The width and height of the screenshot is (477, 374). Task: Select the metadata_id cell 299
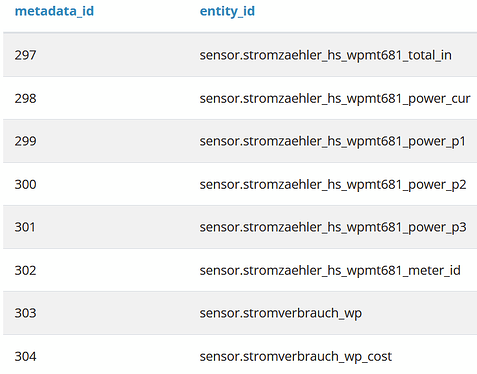[25, 141]
